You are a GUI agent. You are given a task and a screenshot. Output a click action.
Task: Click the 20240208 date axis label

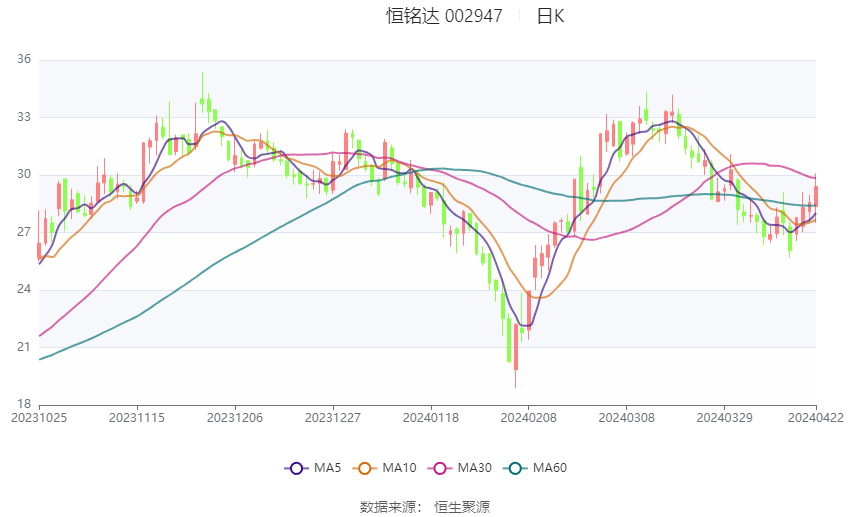(x=529, y=418)
